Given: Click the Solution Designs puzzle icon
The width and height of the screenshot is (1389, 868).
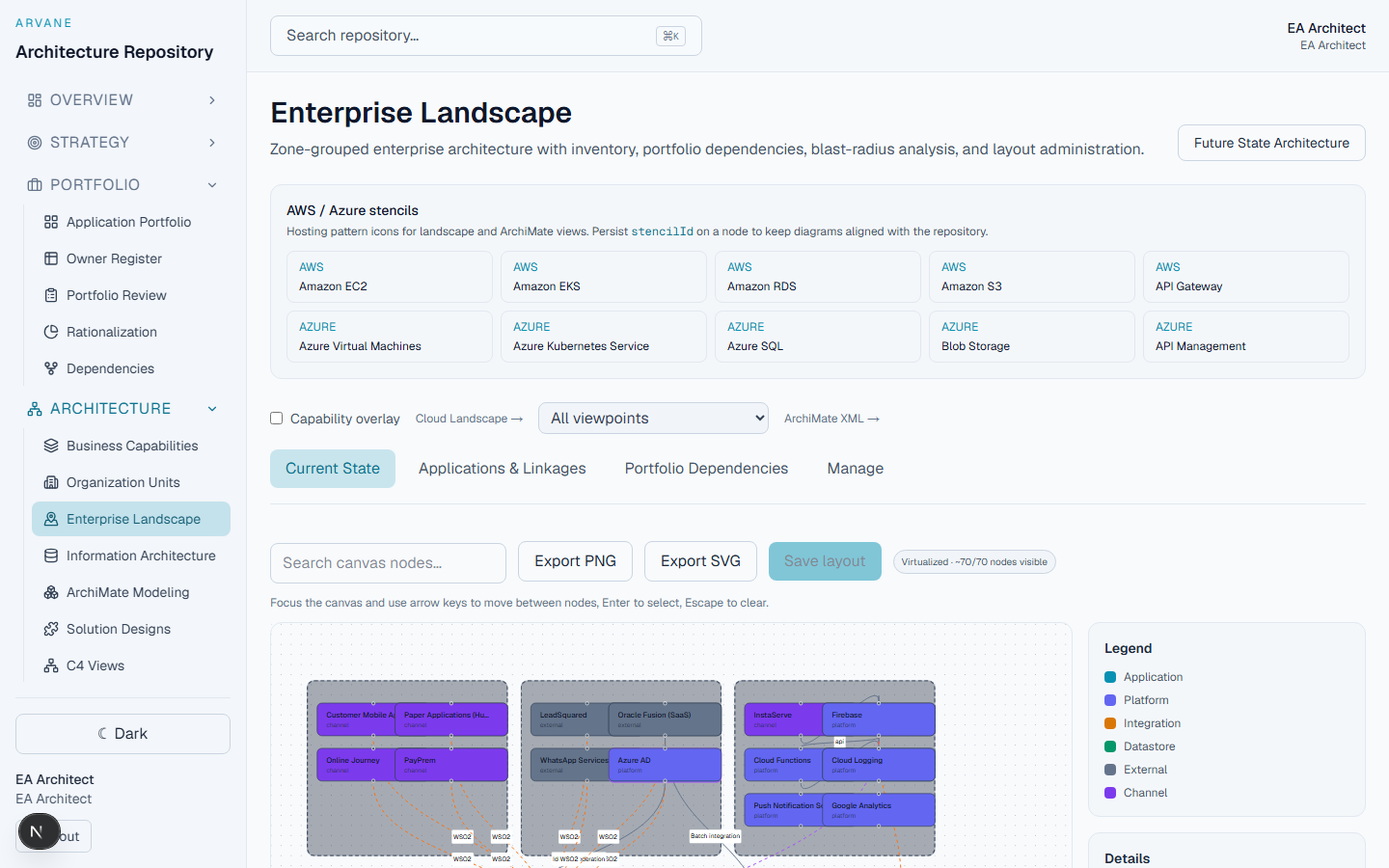Looking at the screenshot, I should 51,629.
